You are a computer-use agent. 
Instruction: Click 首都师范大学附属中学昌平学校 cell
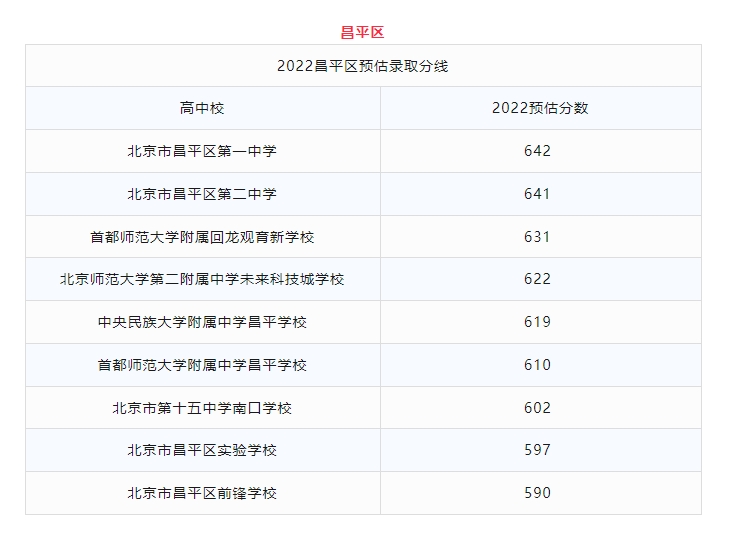(x=202, y=365)
